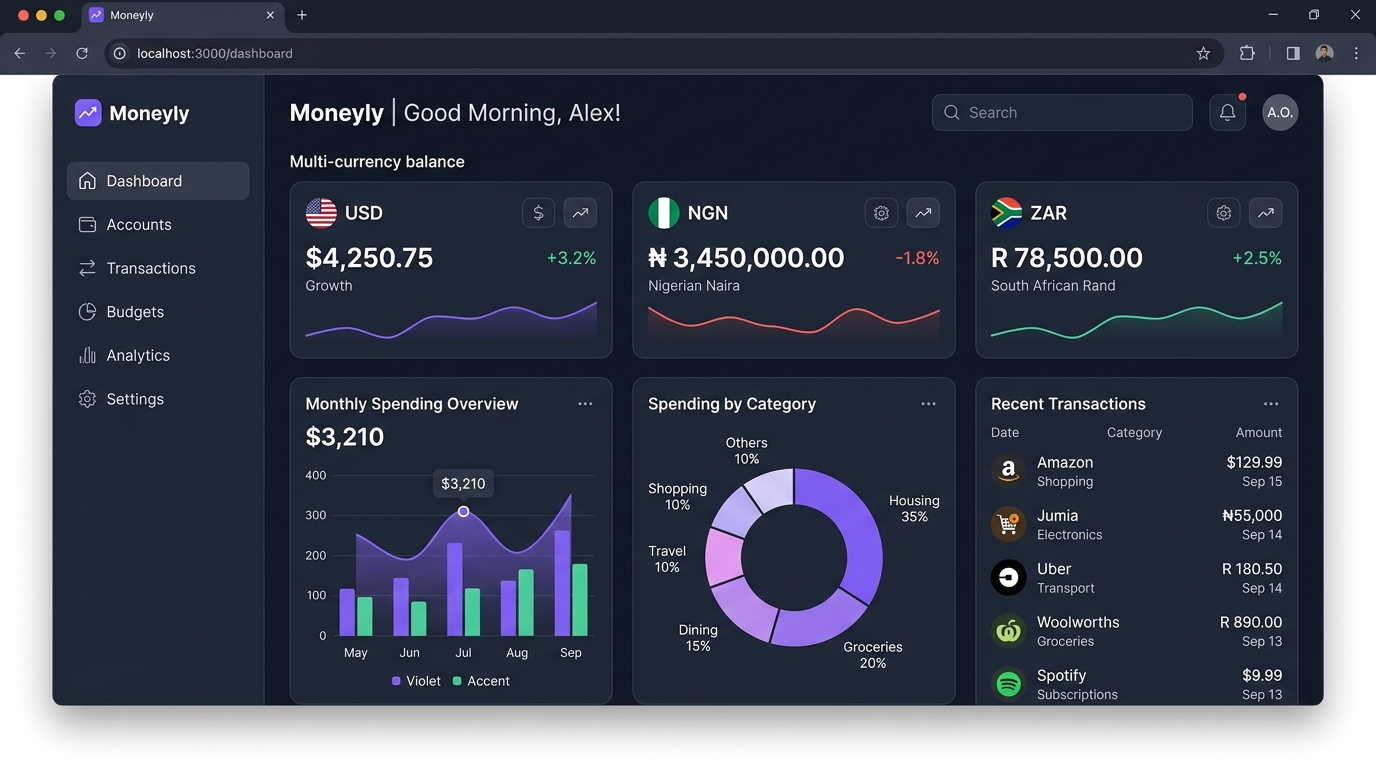Focus the Search field

click(x=1062, y=113)
